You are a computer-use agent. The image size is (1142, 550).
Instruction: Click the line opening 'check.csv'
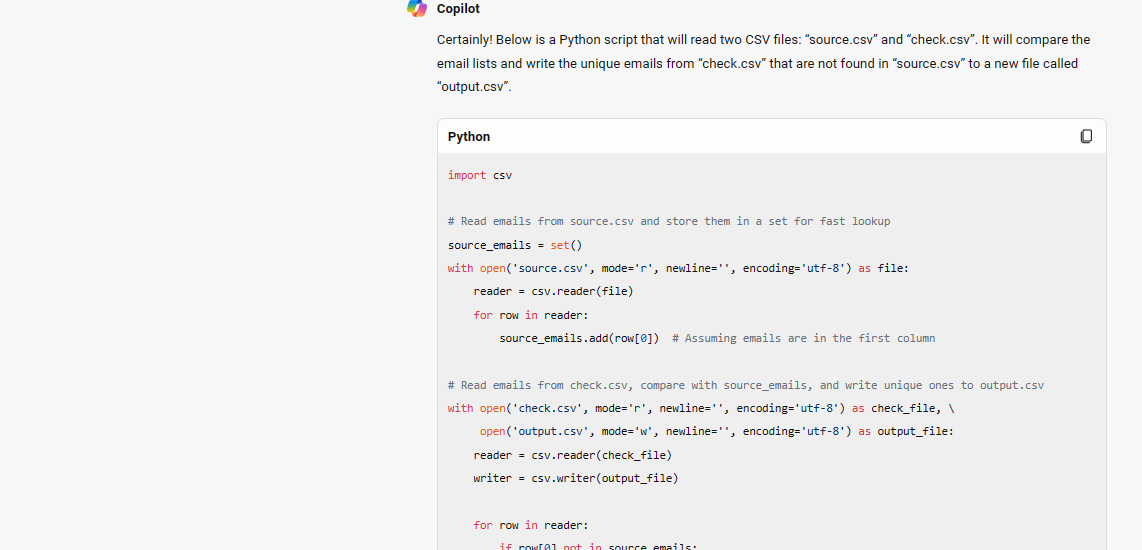(701, 408)
